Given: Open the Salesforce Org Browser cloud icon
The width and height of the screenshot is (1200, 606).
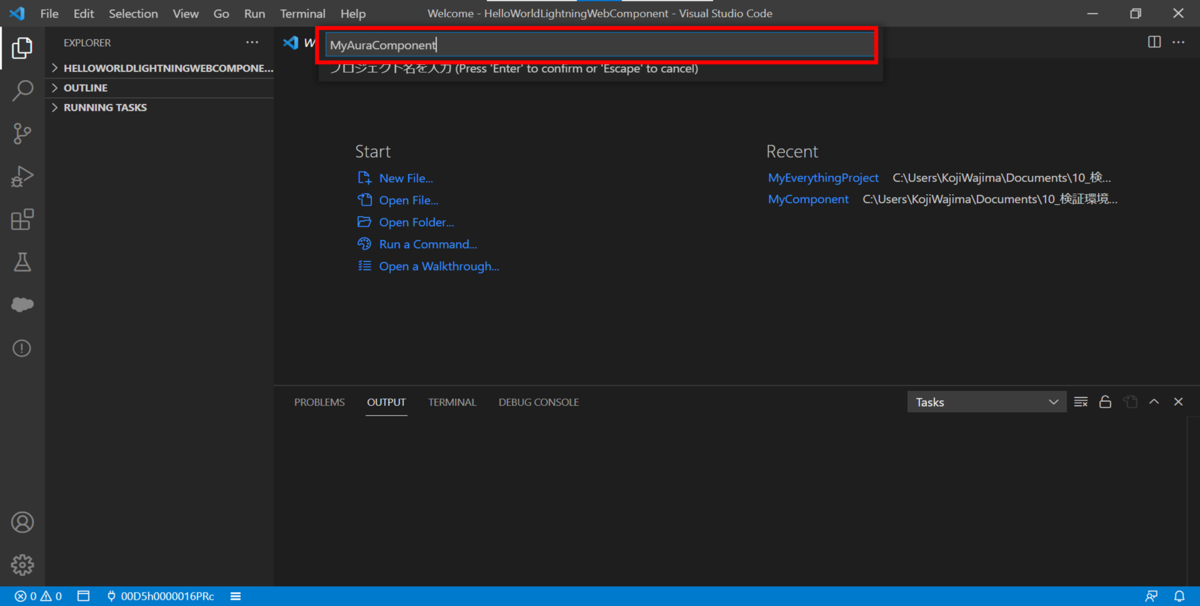Looking at the screenshot, I should (x=22, y=305).
